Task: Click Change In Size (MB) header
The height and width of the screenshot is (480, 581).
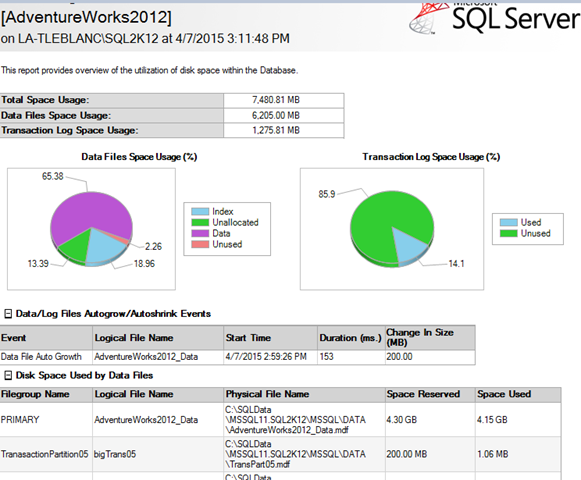Action: (430, 338)
